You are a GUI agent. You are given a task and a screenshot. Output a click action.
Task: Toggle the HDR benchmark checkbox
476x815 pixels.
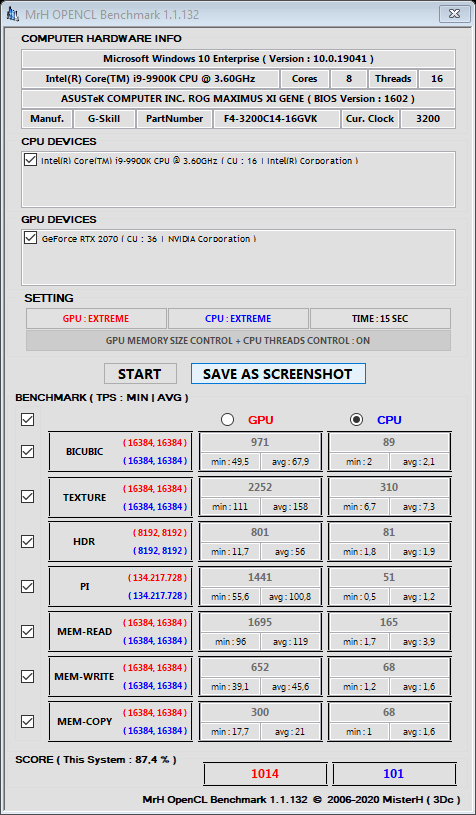(28, 542)
